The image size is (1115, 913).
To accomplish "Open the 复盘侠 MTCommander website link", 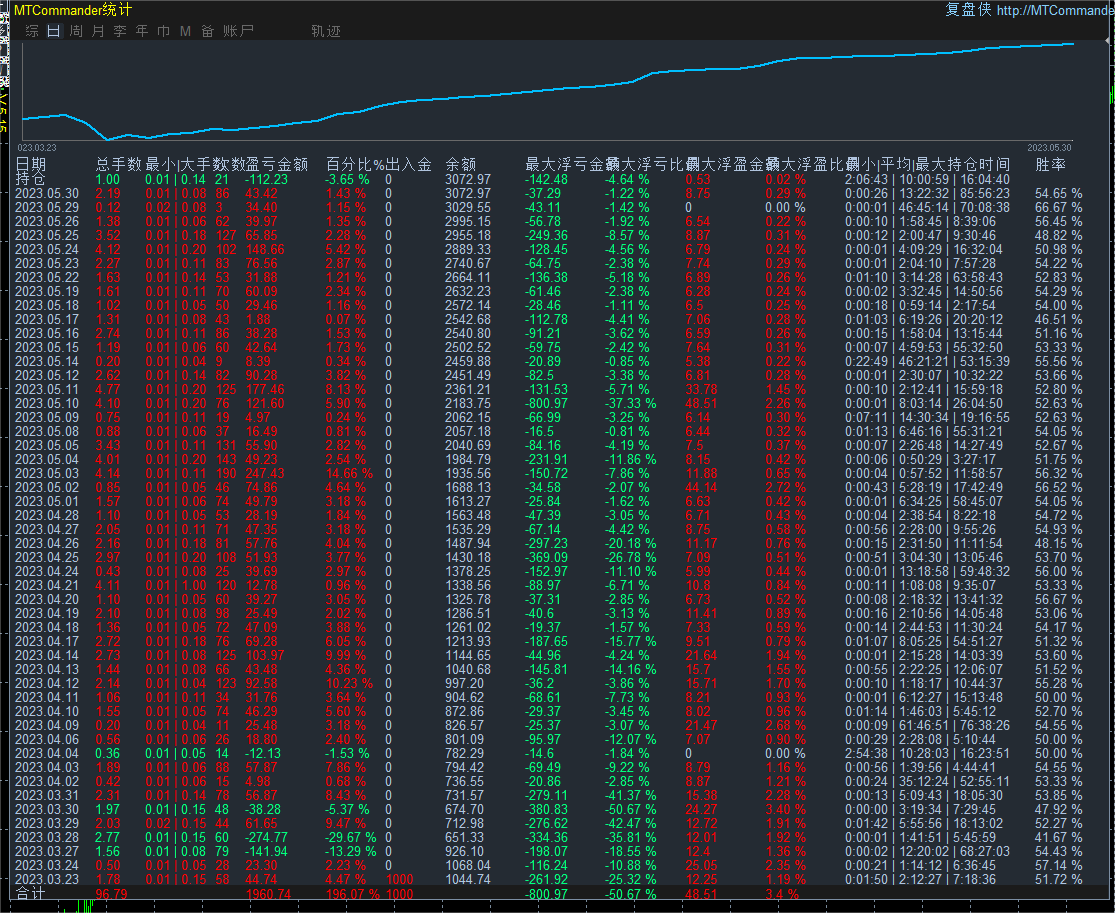I will point(1055,10).
